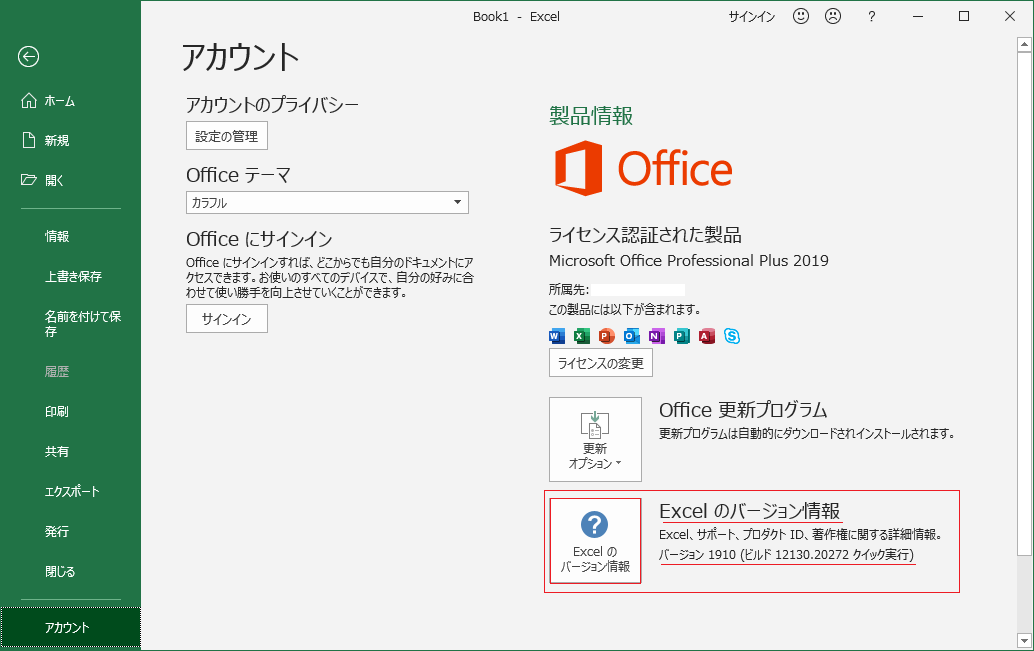Open 発行 in the sidebar
This screenshot has width=1034, height=651.
pos(70,532)
